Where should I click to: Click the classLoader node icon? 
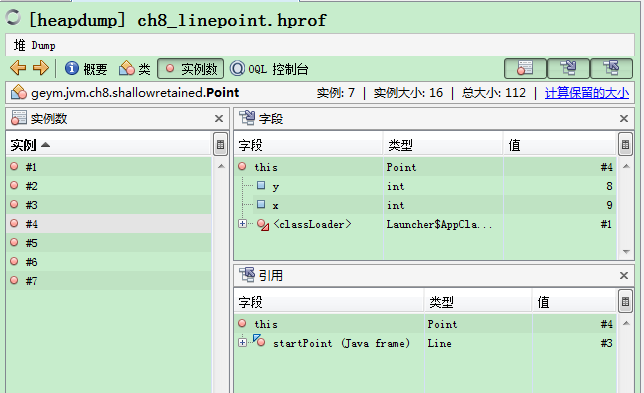coord(263,225)
